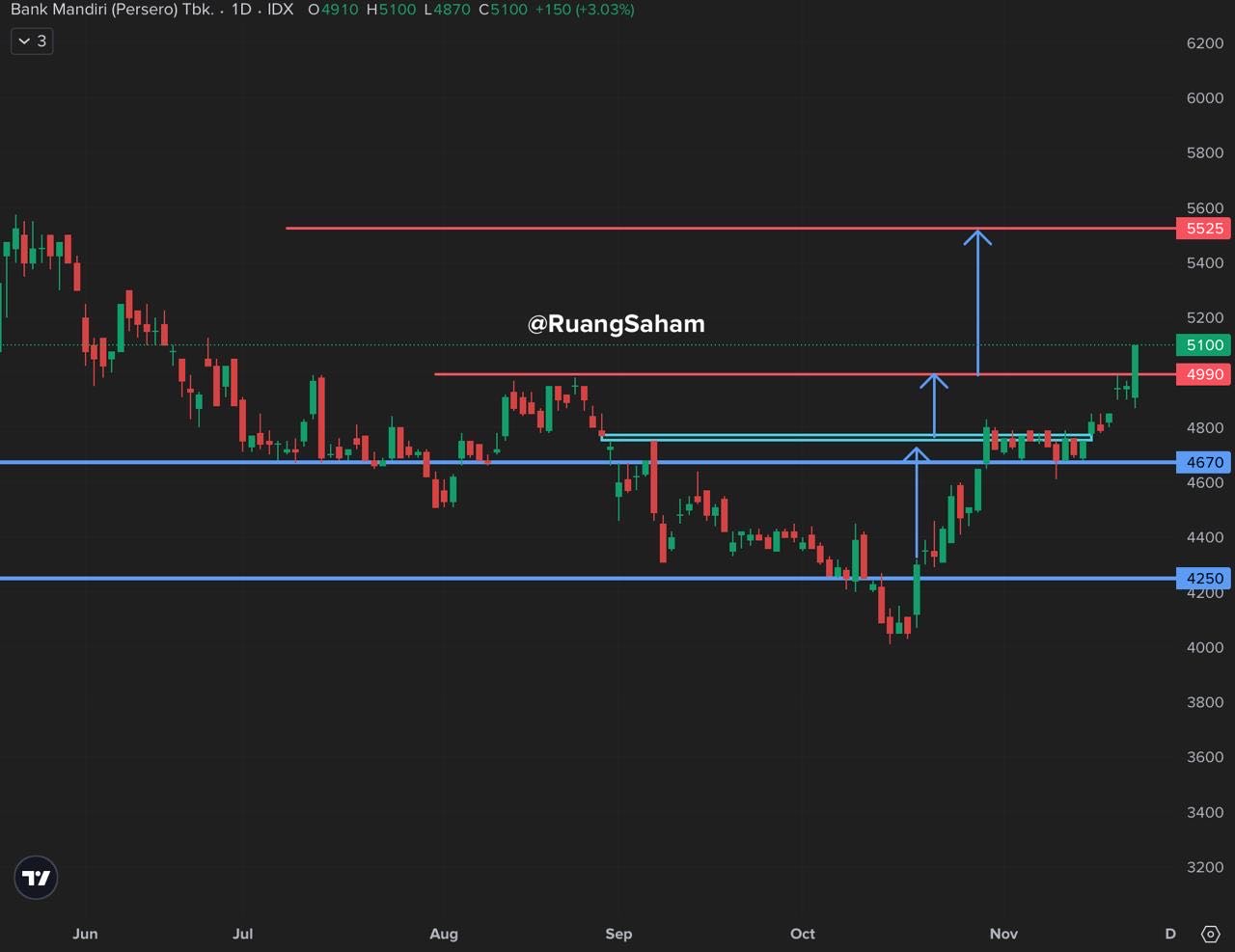Click the 3800 price scale label
Screen dimensions: 1235x952
pos(1205,703)
